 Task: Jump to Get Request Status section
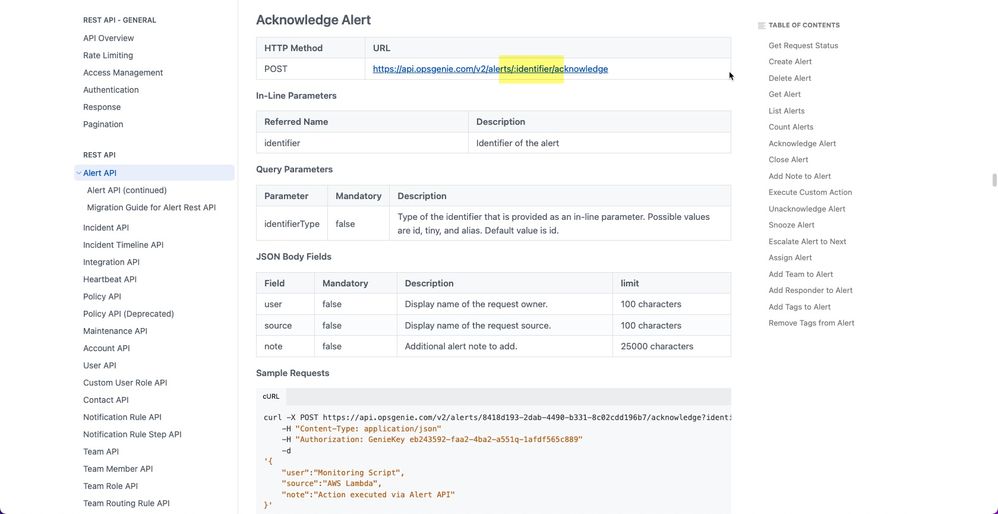tap(803, 46)
